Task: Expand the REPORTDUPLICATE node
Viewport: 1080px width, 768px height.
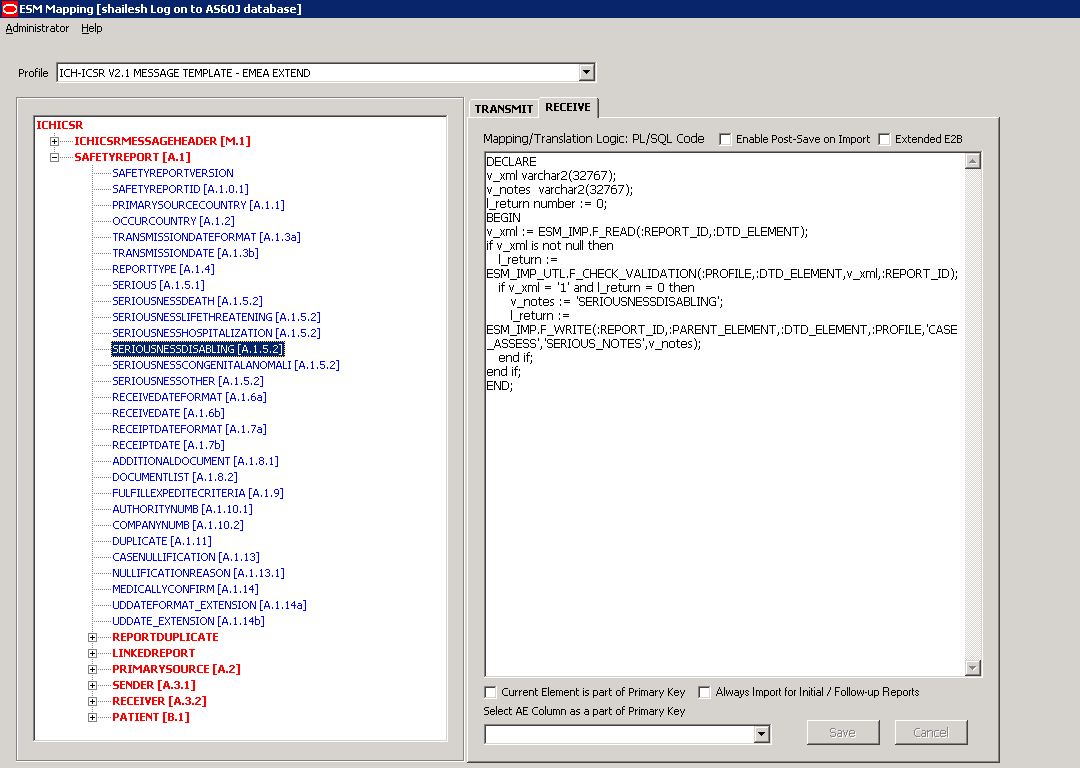Action: [x=92, y=637]
